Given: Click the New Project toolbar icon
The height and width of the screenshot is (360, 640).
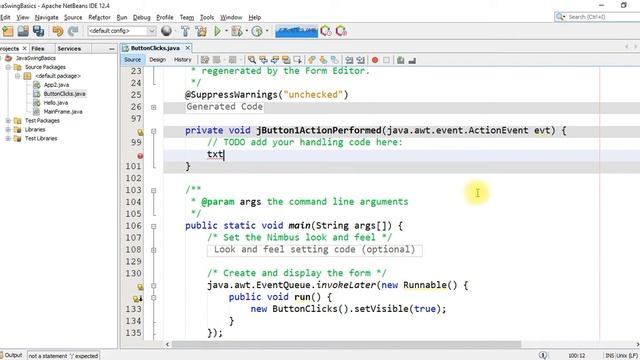Looking at the screenshot, I should (x=8, y=31).
